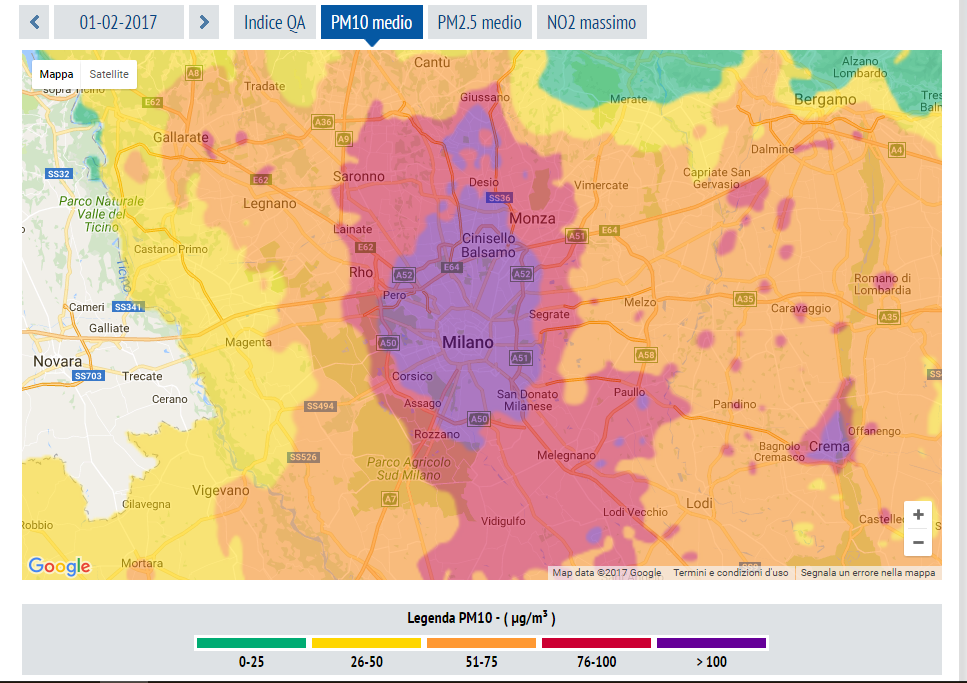Image resolution: width=967 pixels, height=683 pixels.
Task: Switch to the PM2.5 medio tab
Action: tap(479, 22)
